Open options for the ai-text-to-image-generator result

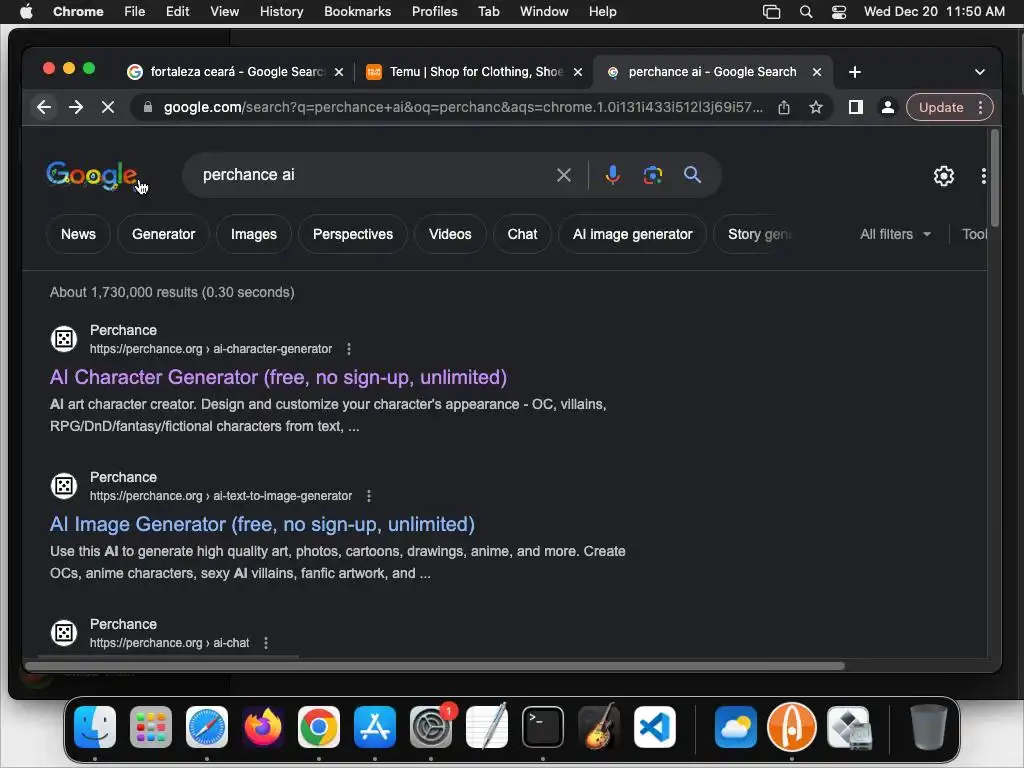(x=369, y=496)
